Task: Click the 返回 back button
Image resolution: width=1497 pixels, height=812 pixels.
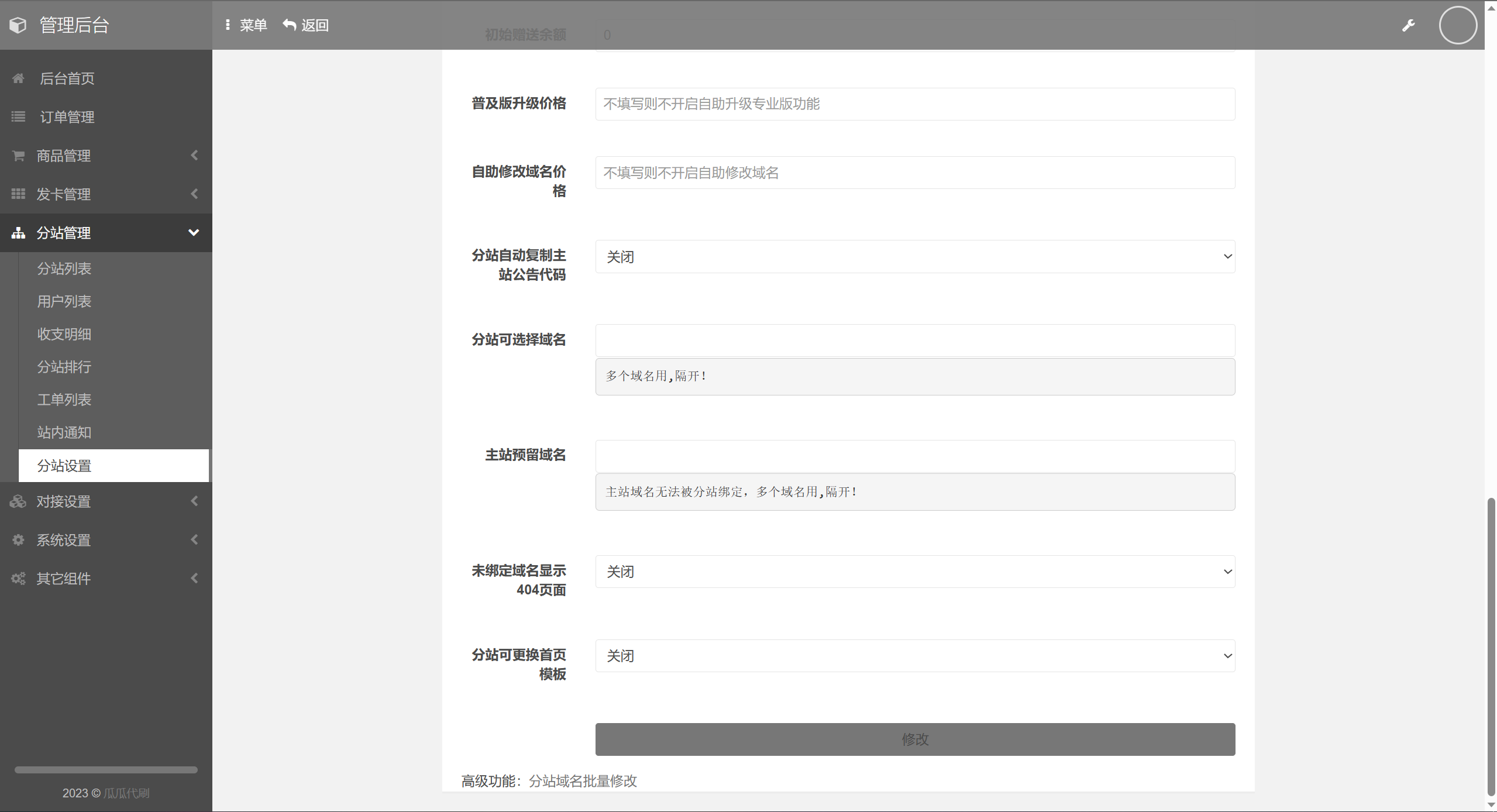Action: click(306, 25)
